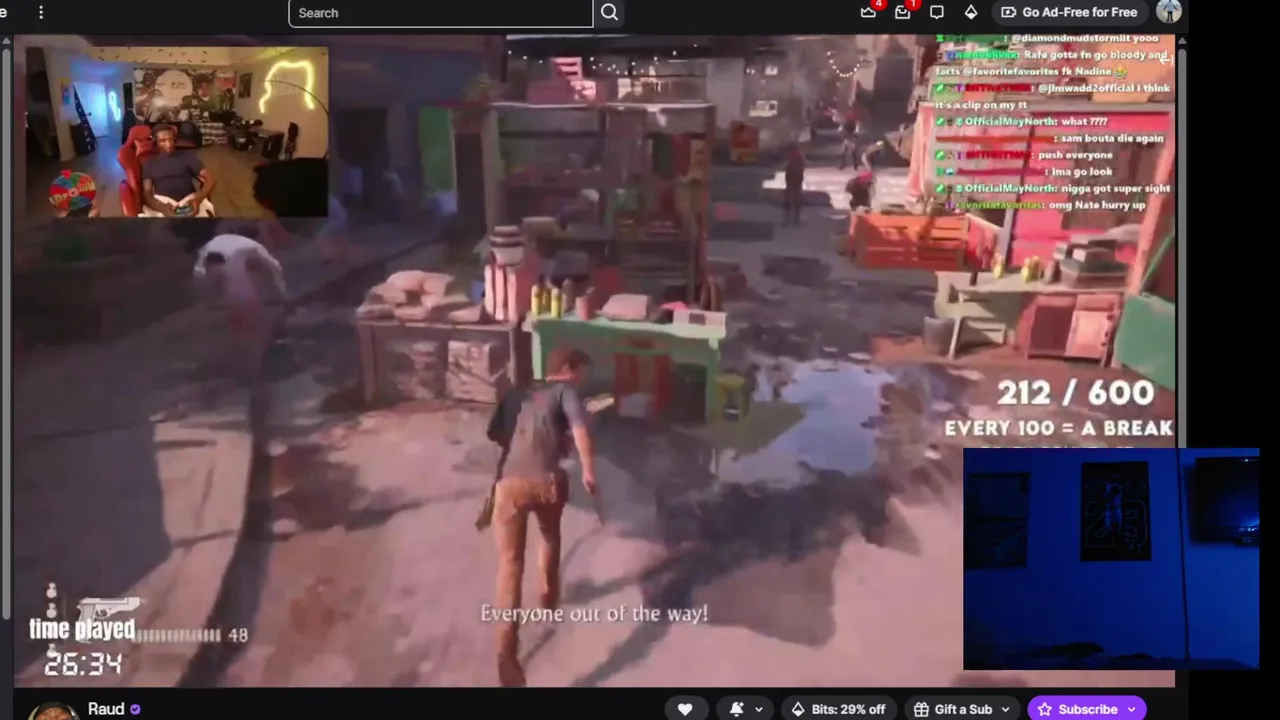Expand the Subscribe dropdown chevron
This screenshot has height=720, width=1280.
[x=1132, y=709]
